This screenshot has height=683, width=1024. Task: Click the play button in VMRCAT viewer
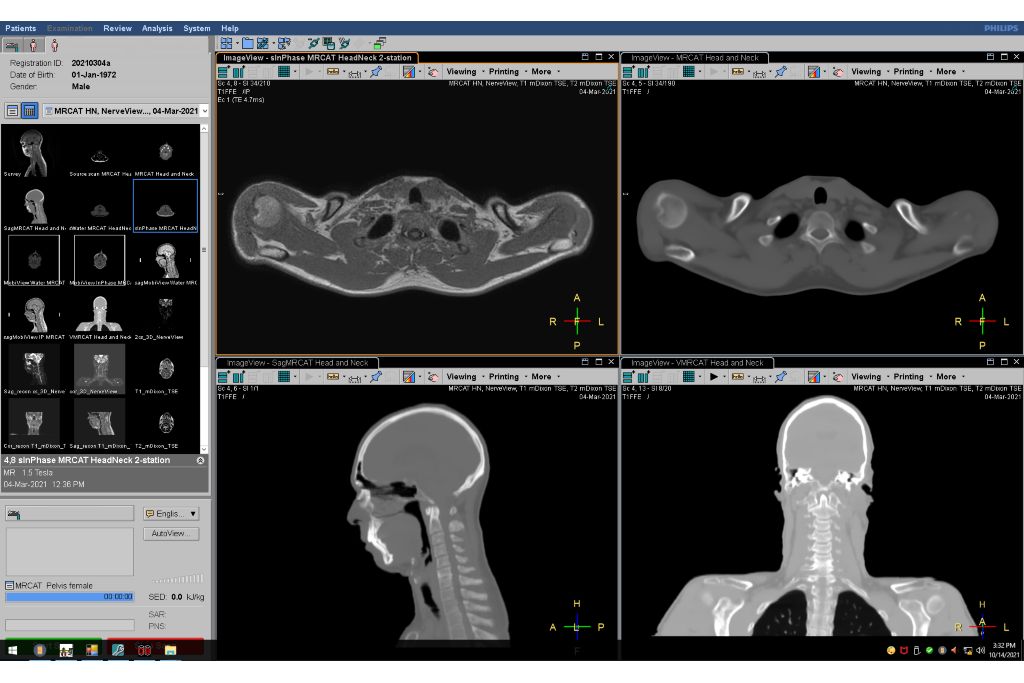714,377
